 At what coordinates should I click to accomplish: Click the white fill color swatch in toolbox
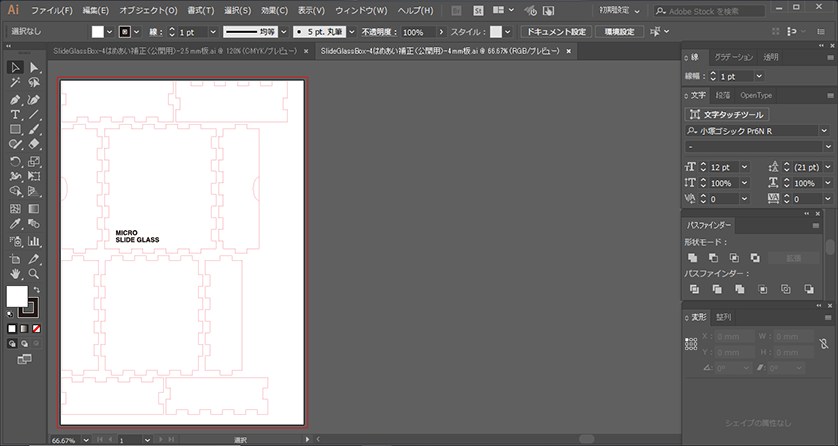click(17, 297)
